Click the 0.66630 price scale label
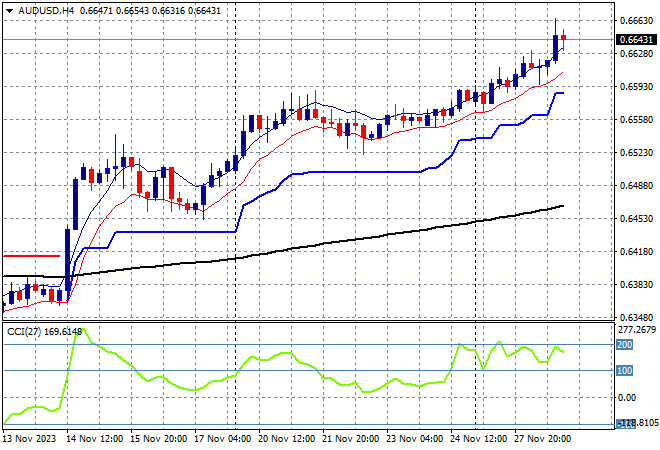 click(x=637, y=21)
